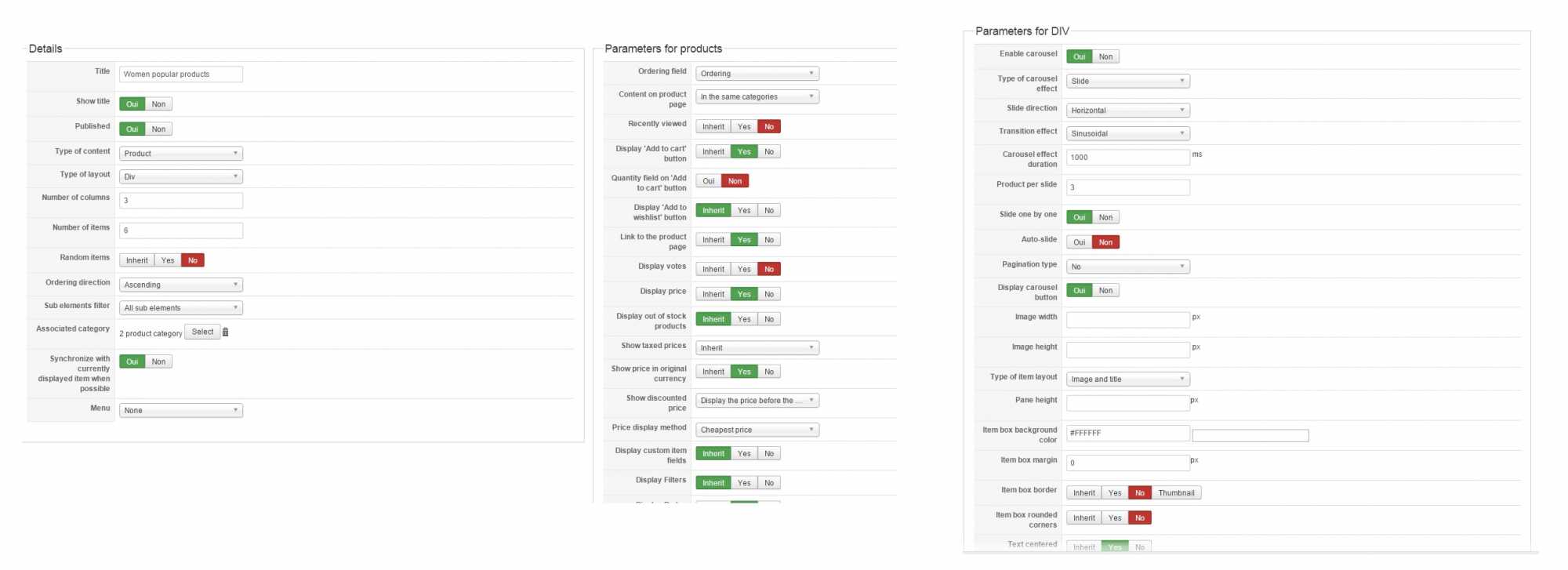Click the Select button for Associated category
Screen dimensions: 1568x570
tap(202, 332)
